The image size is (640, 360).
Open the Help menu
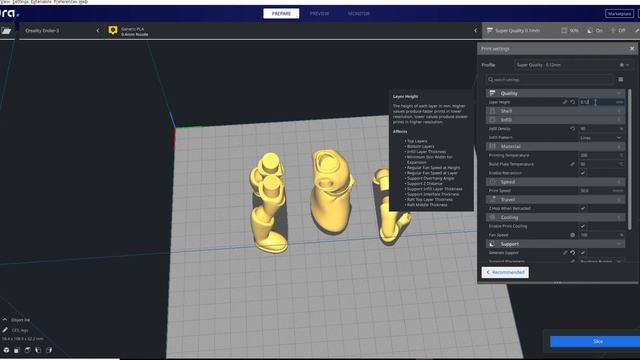tap(83, 2)
